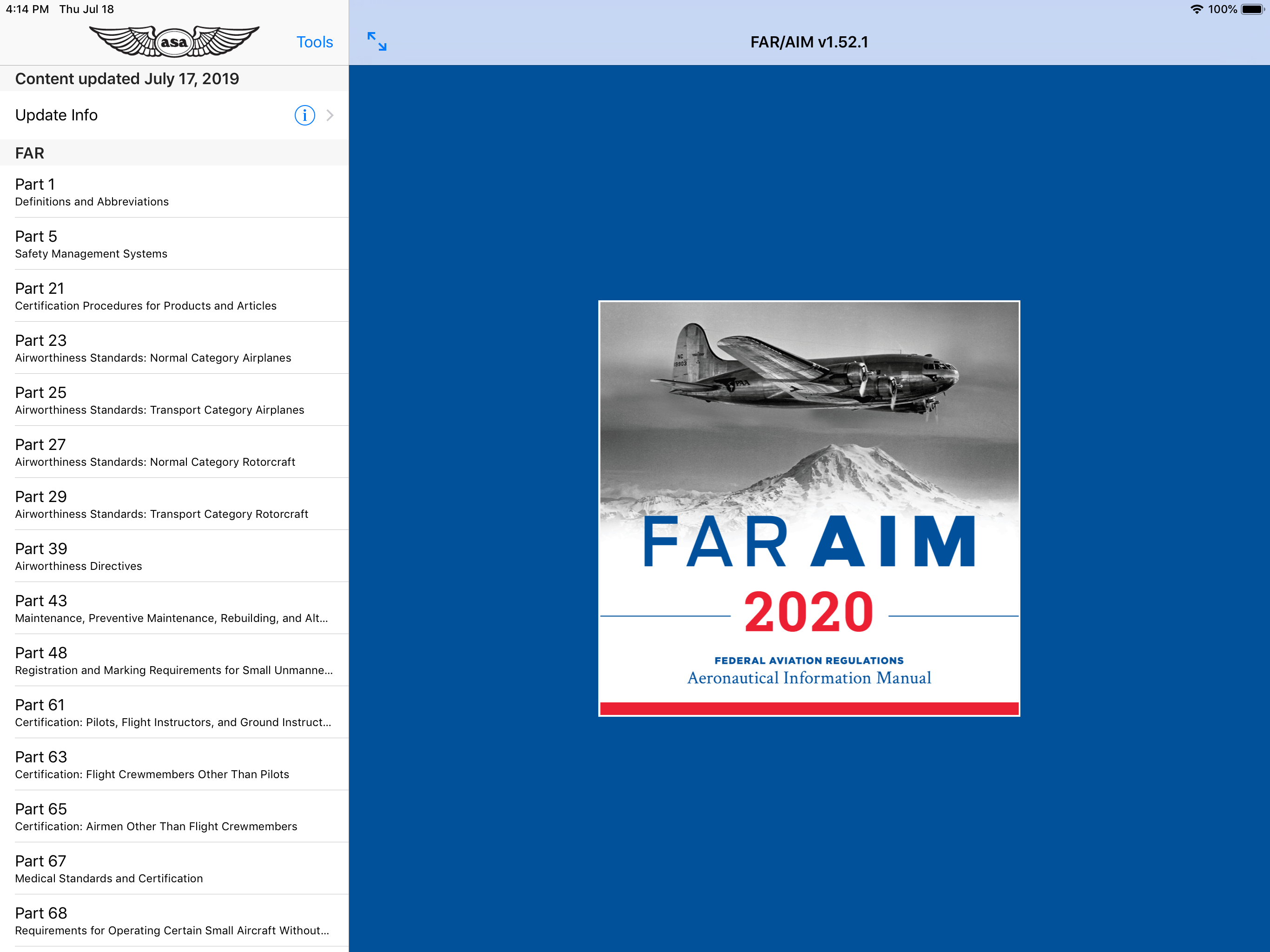Tap the Update Info circled-i icon
This screenshot has height=952, width=1270.
click(x=304, y=115)
